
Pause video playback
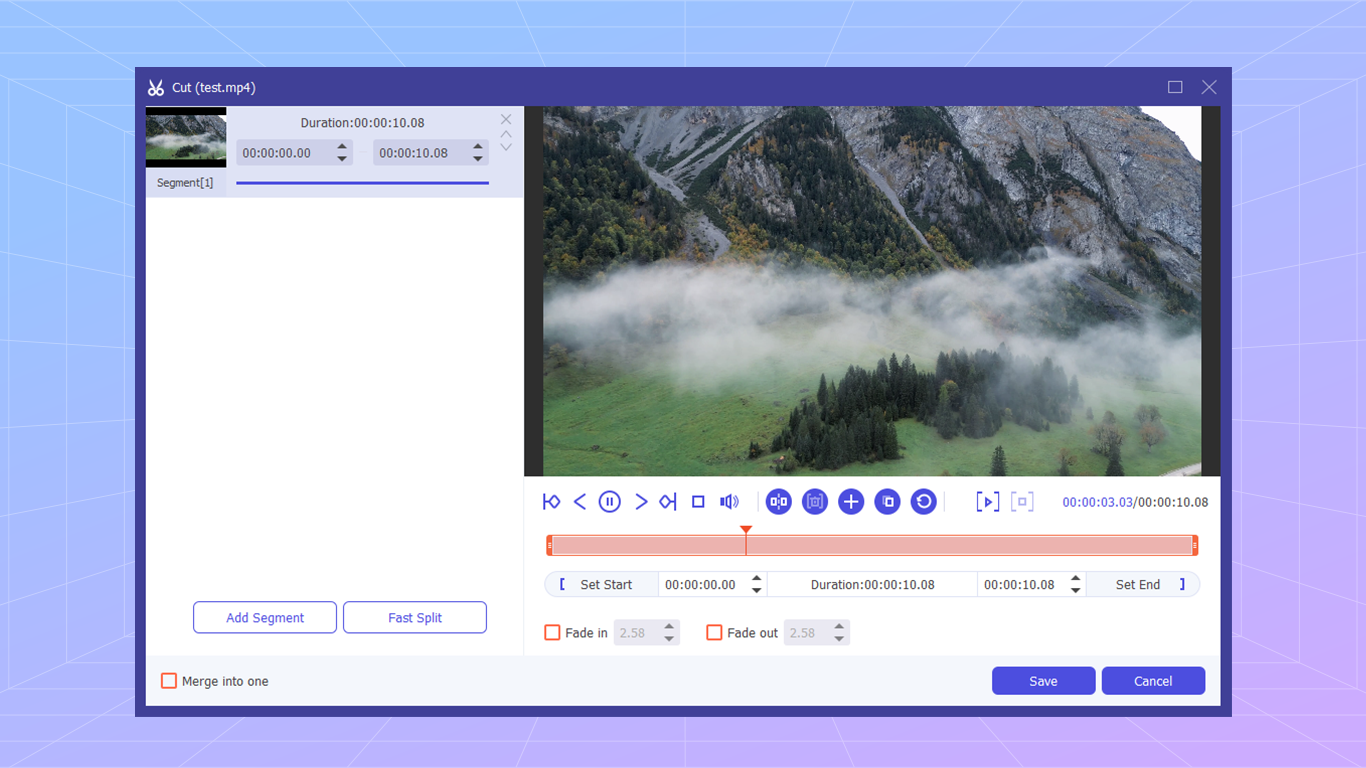[x=609, y=501]
